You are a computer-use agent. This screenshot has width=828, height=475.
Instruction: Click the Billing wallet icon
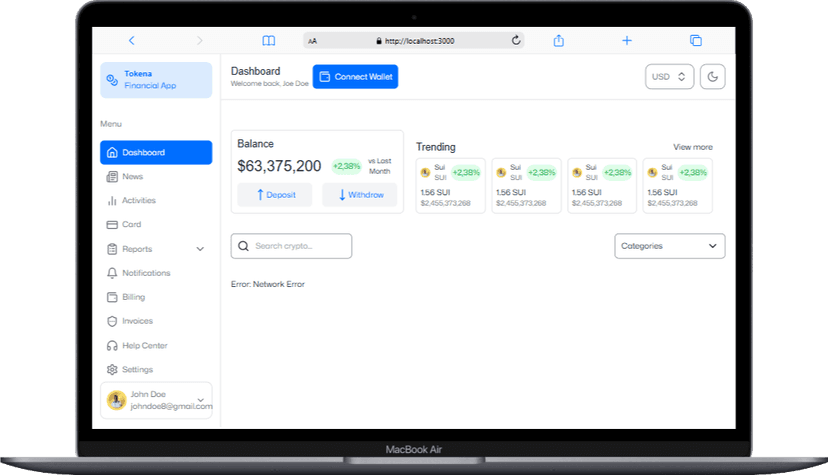[x=112, y=297]
